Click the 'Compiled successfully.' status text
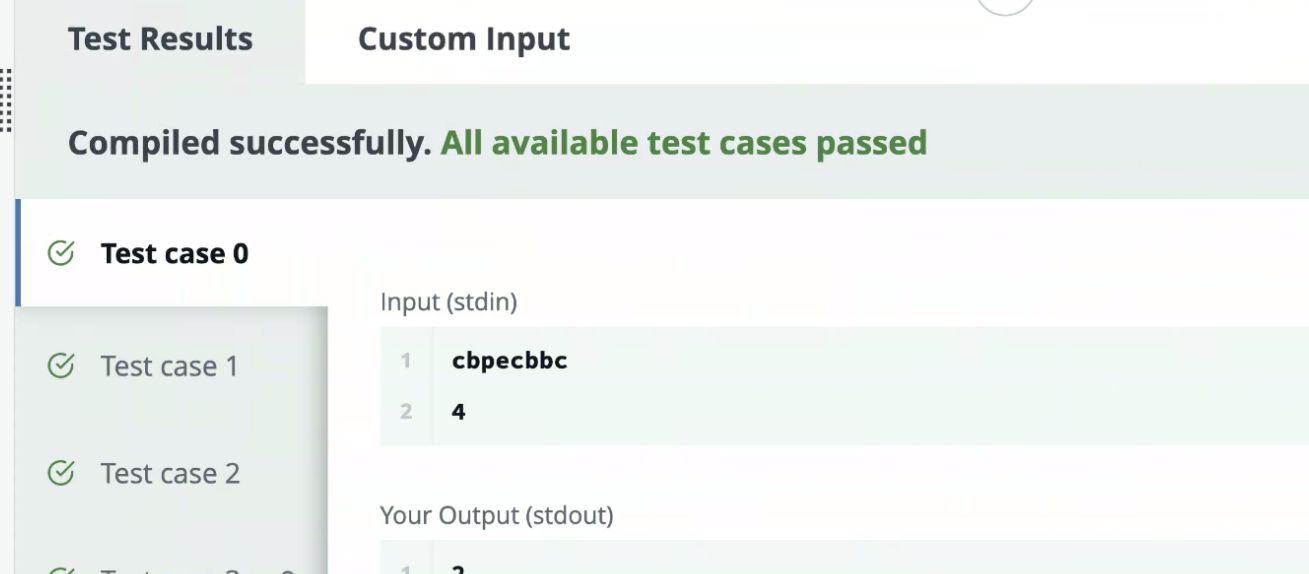 point(249,143)
